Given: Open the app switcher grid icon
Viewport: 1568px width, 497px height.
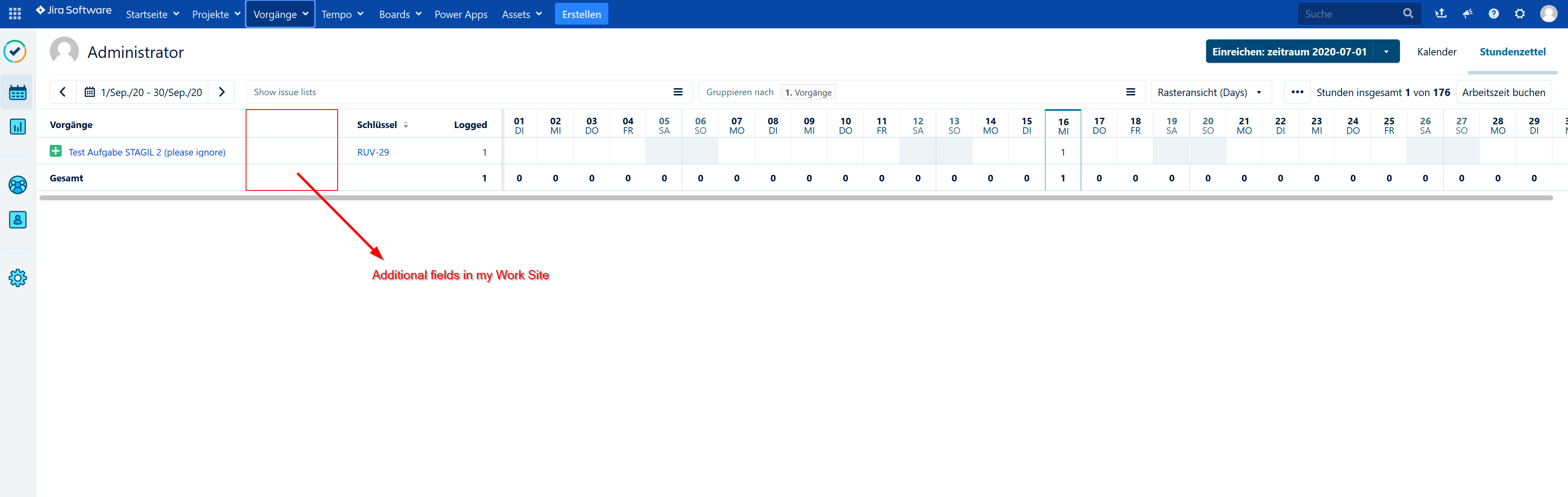Looking at the screenshot, I should click(15, 14).
